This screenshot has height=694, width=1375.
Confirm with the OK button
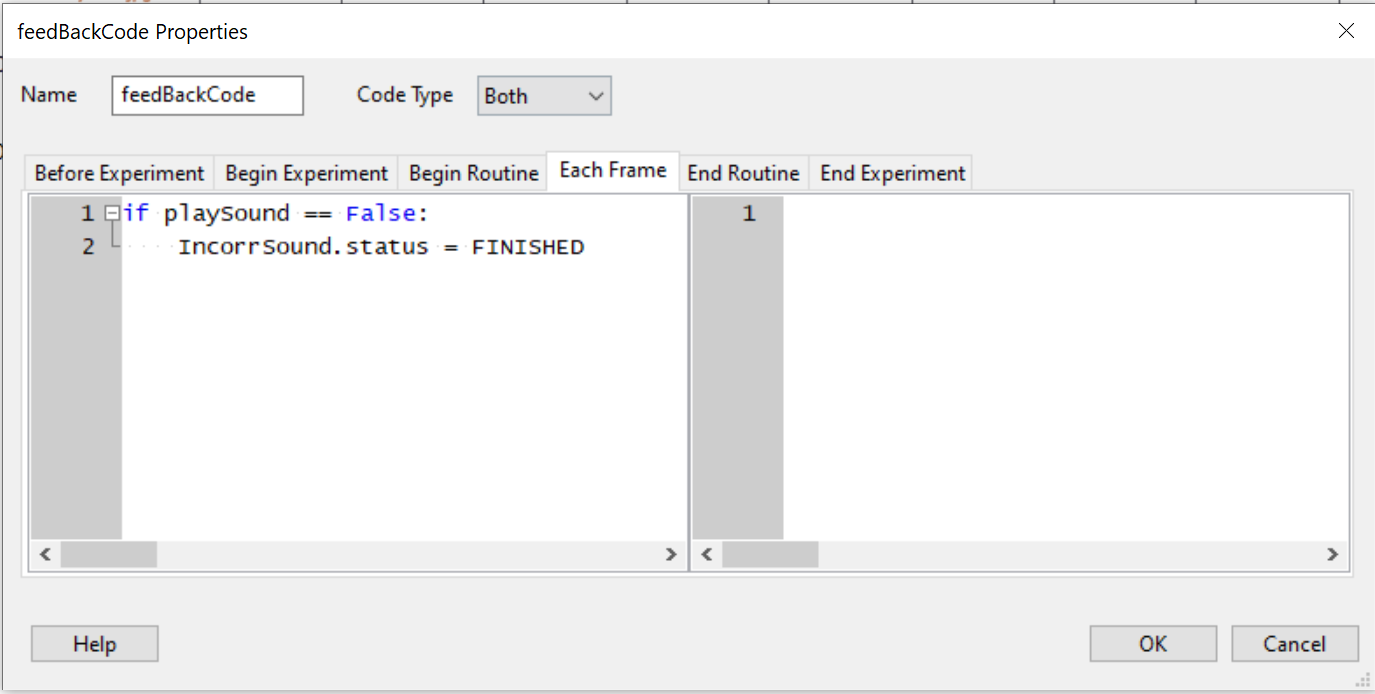1152,644
